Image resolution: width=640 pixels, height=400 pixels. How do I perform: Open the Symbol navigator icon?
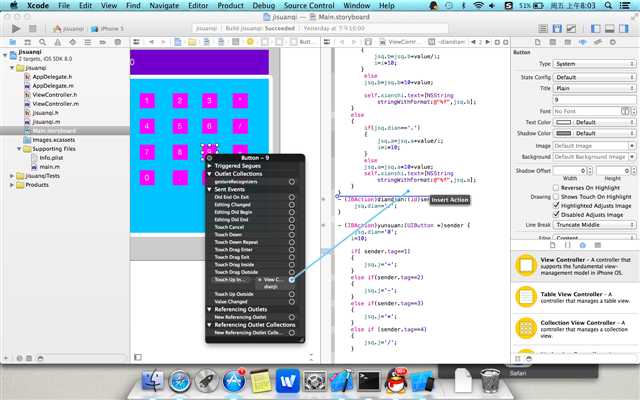coord(28,42)
